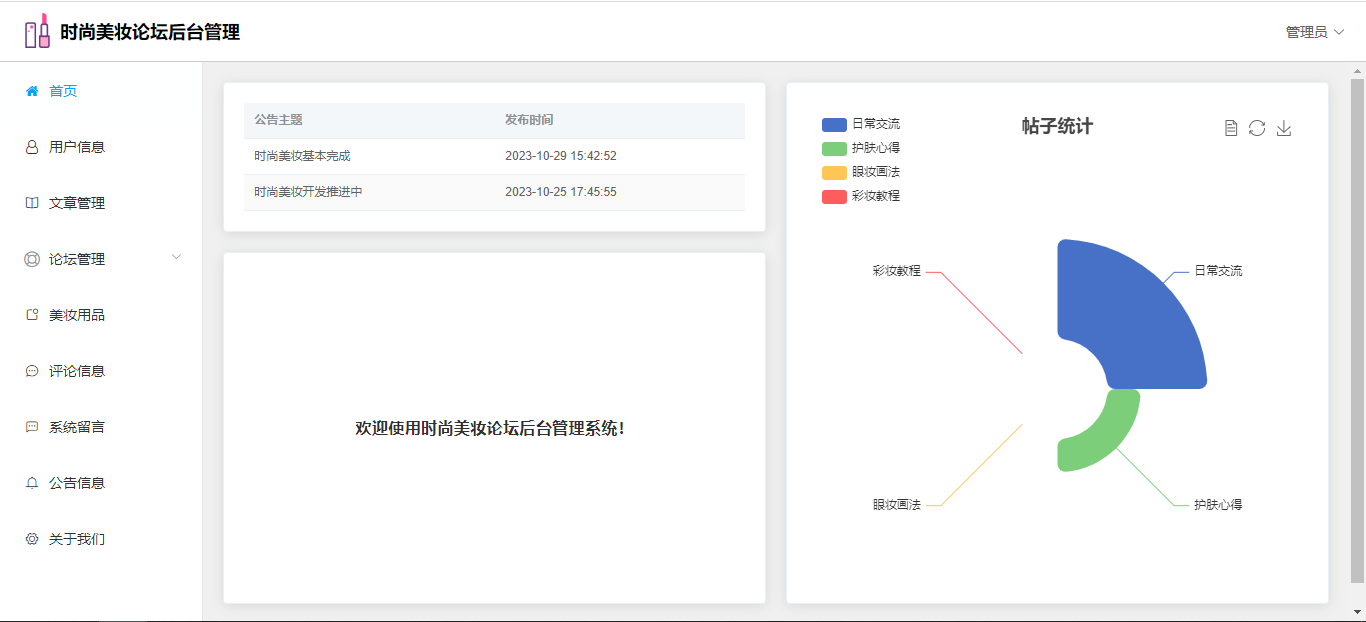The image size is (1366, 622).
Task: Toggle the 护肤心得 legend item
Action: [x=861, y=148]
